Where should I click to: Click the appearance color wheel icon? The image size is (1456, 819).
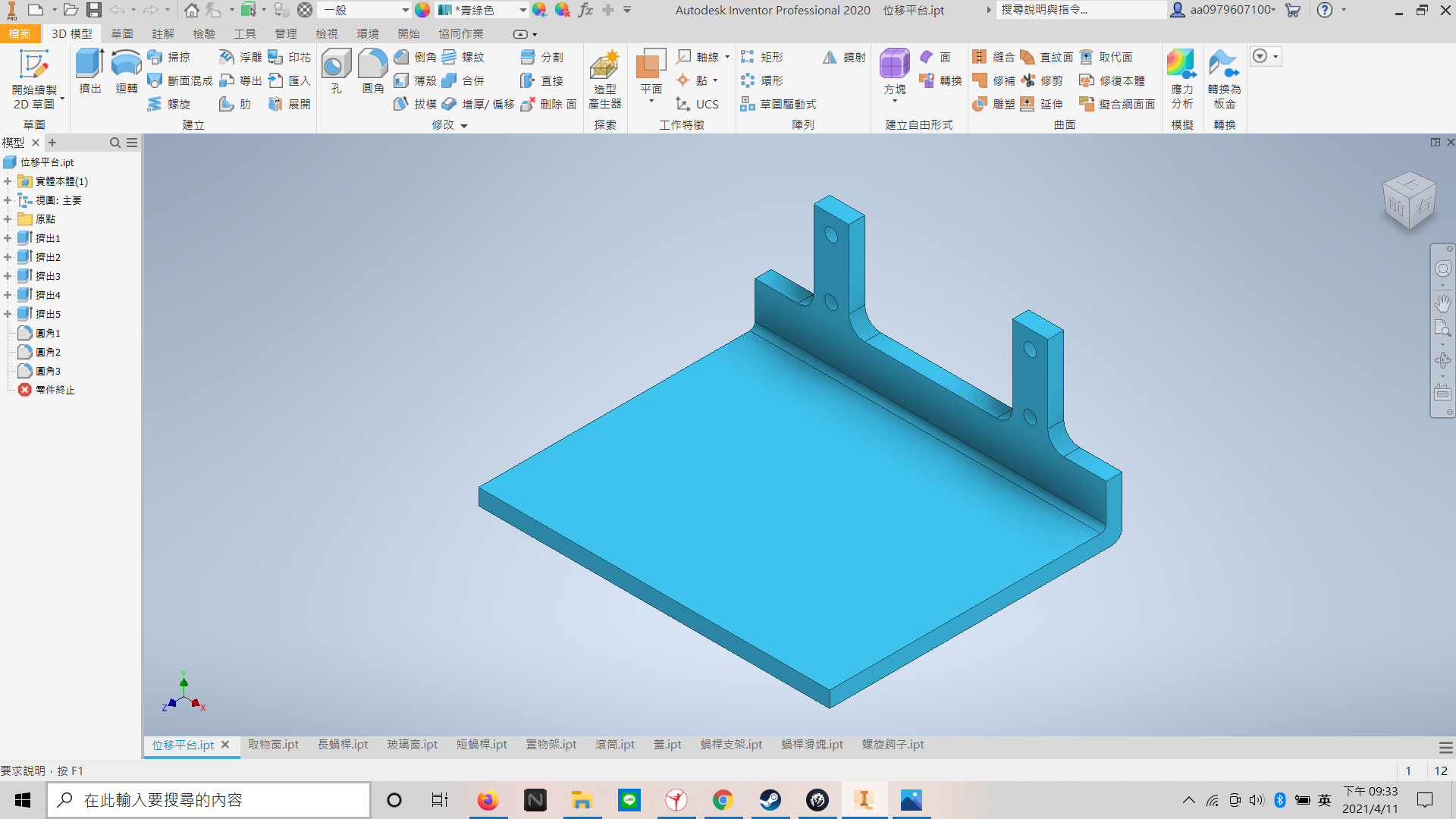click(422, 10)
